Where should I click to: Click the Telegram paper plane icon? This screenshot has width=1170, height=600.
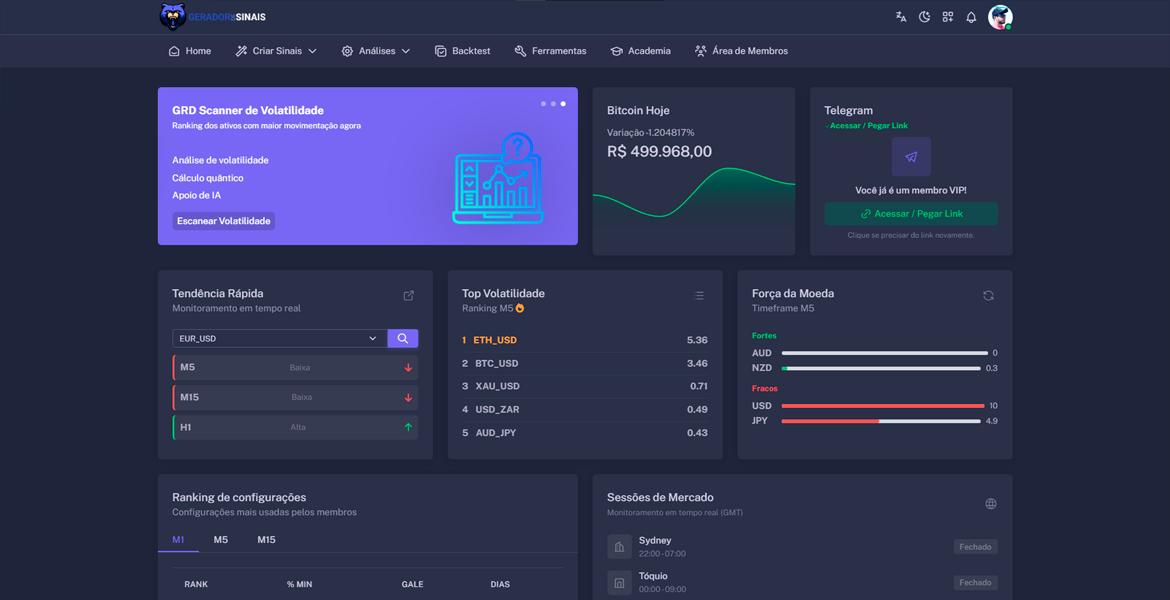coord(911,157)
